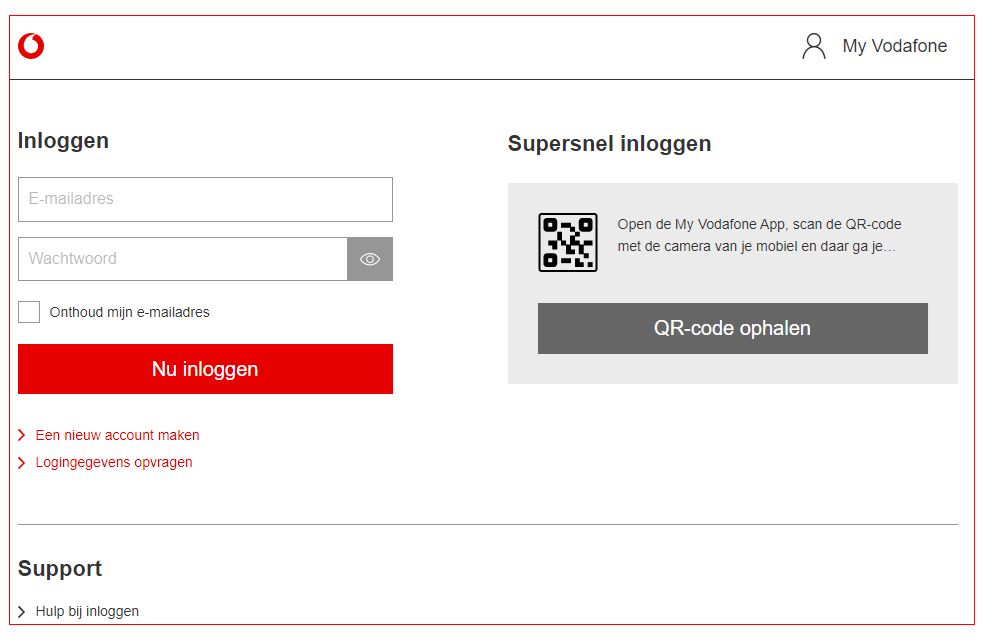Viewport: 996px width, 639px height.
Task: Focus the Wachtwoord password field
Action: (183, 259)
